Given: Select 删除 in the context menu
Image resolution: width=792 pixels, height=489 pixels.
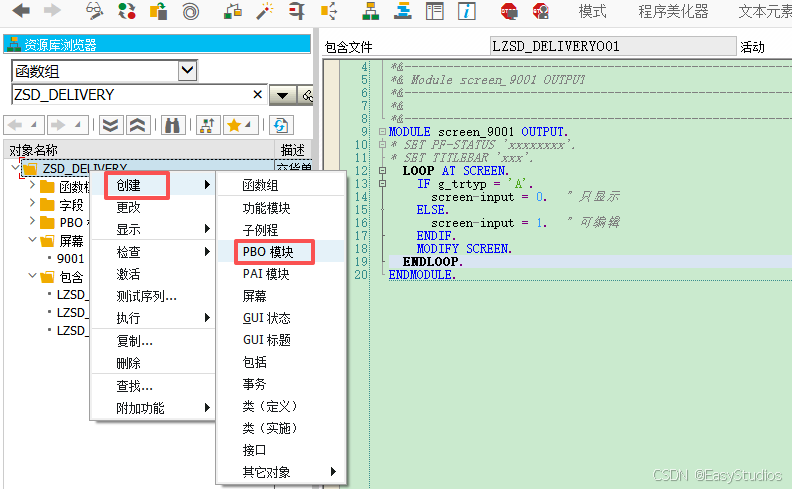Looking at the screenshot, I should tap(153, 363).
